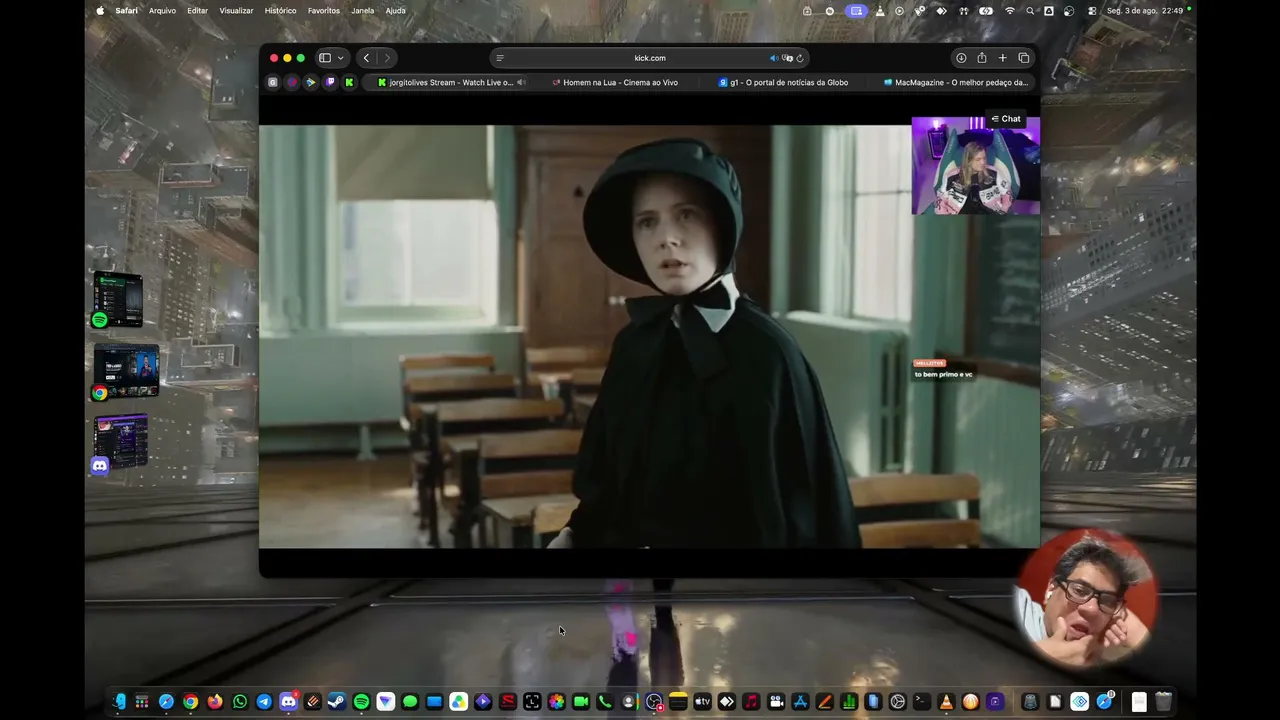Viewport: 1280px width, 720px height.
Task: Add a new Safari tab
Action: (x=1003, y=58)
